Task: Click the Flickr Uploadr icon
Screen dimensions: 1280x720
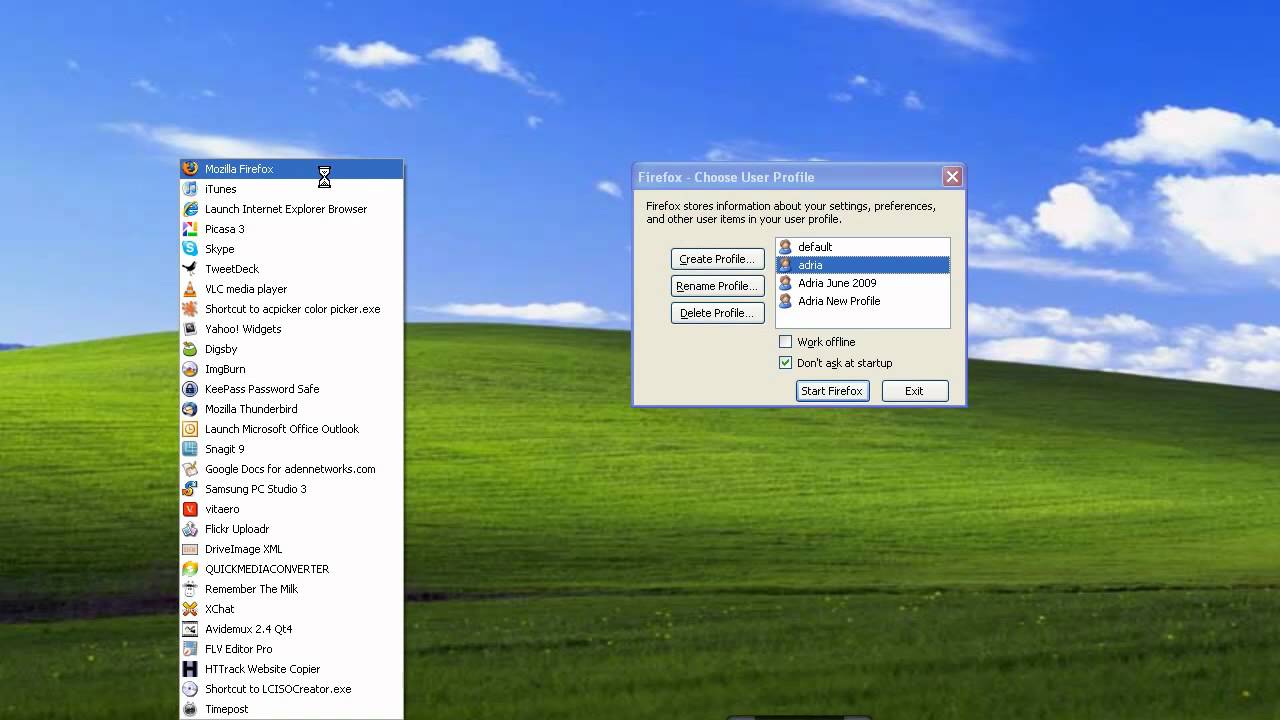Action: point(190,529)
